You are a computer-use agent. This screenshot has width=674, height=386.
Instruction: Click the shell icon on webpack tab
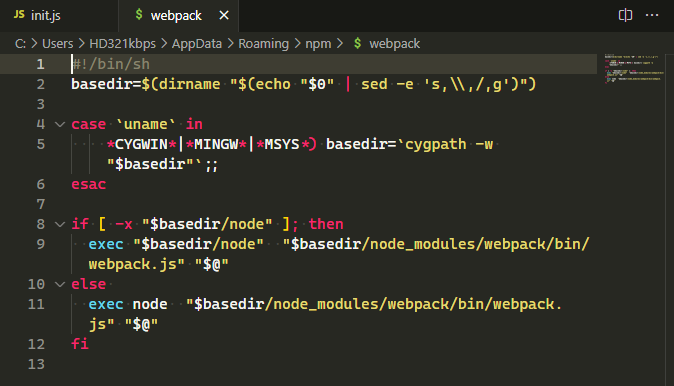139,15
